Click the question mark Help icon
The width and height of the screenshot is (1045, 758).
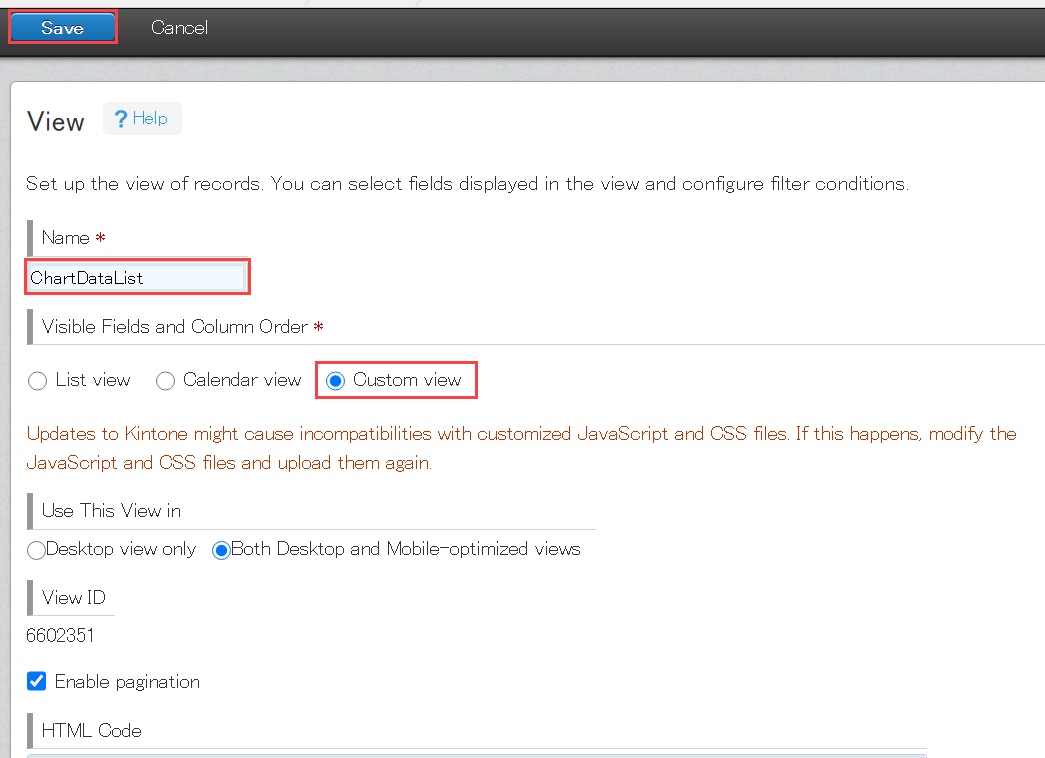tap(121, 119)
